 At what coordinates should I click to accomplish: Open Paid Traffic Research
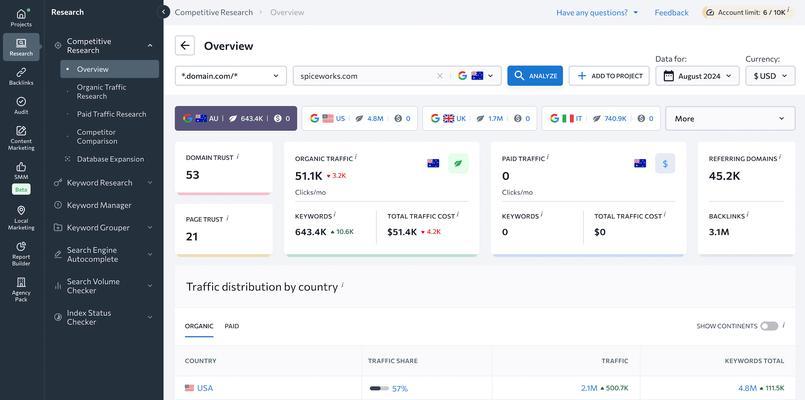tap(111, 114)
